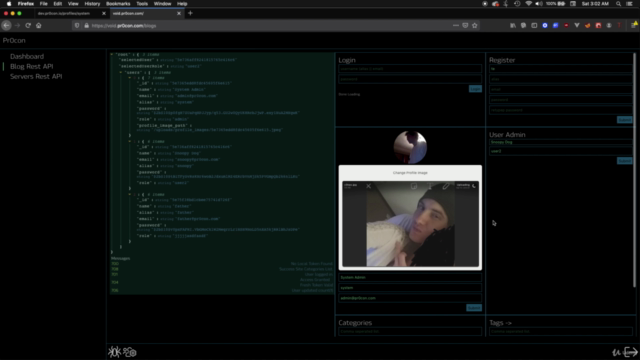Submit the Register form
This screenshot has width=640, height=360.
[624, 120]
